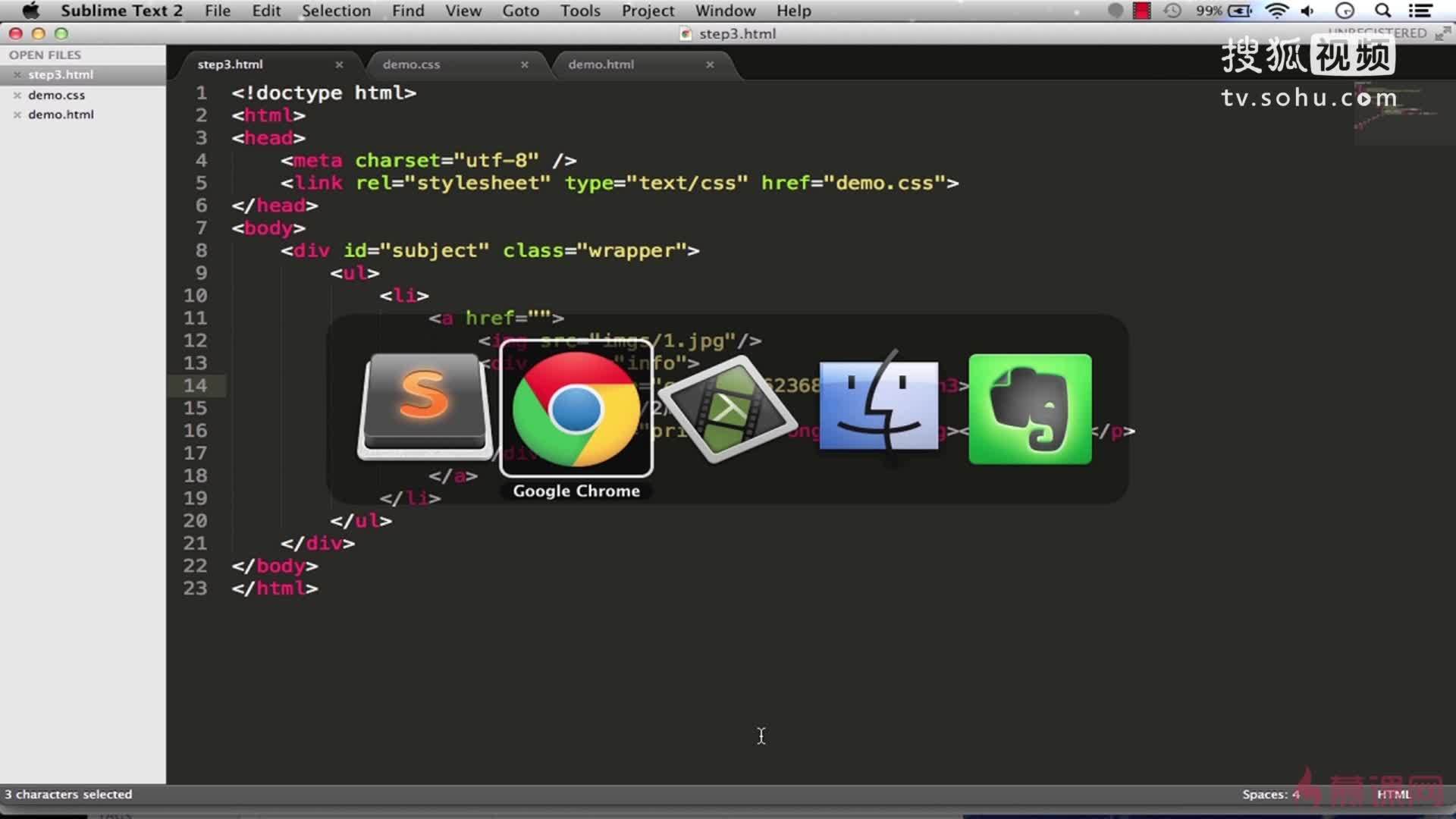The height and width of the screenshot is (819, 1456).
Task: Open the Selection menu
Action: 336,11
